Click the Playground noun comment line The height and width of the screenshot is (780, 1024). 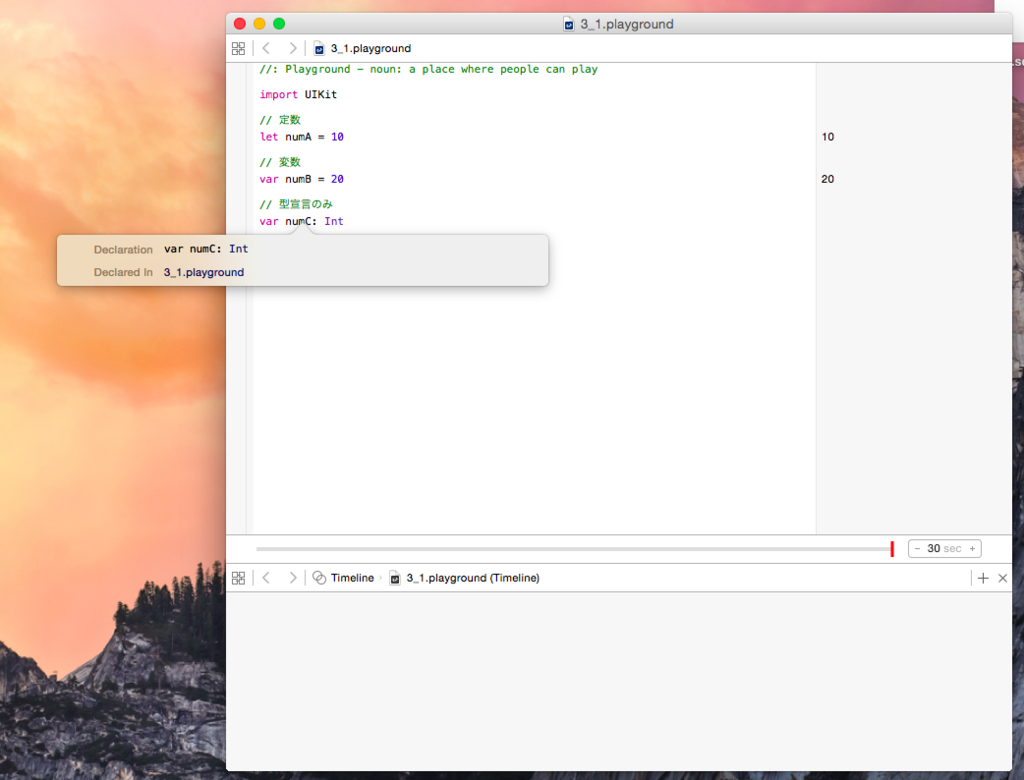pyautogui.click(x=428, y=69)
